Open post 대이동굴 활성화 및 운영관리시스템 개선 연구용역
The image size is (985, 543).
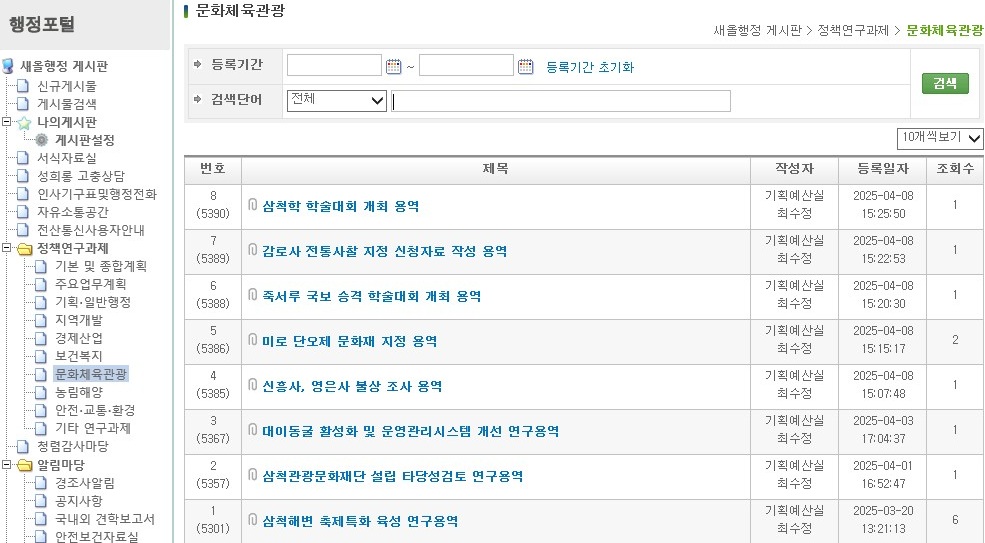click(x=410, y=431)
